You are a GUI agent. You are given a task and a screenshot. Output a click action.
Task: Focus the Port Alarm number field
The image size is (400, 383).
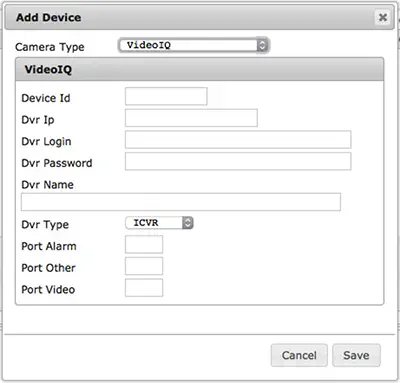pos(144,244)
